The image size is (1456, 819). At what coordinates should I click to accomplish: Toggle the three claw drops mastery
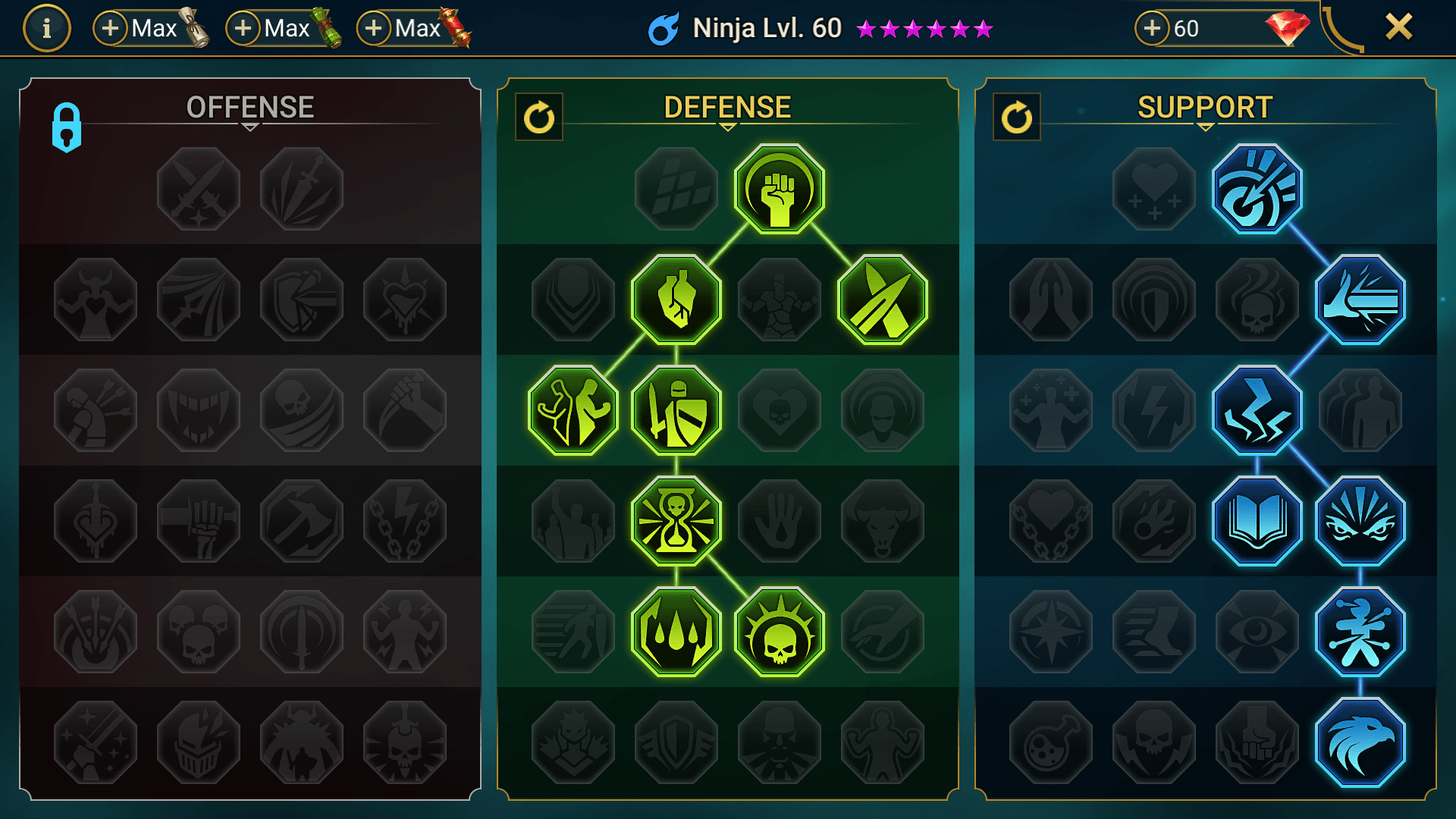(676, 632)
